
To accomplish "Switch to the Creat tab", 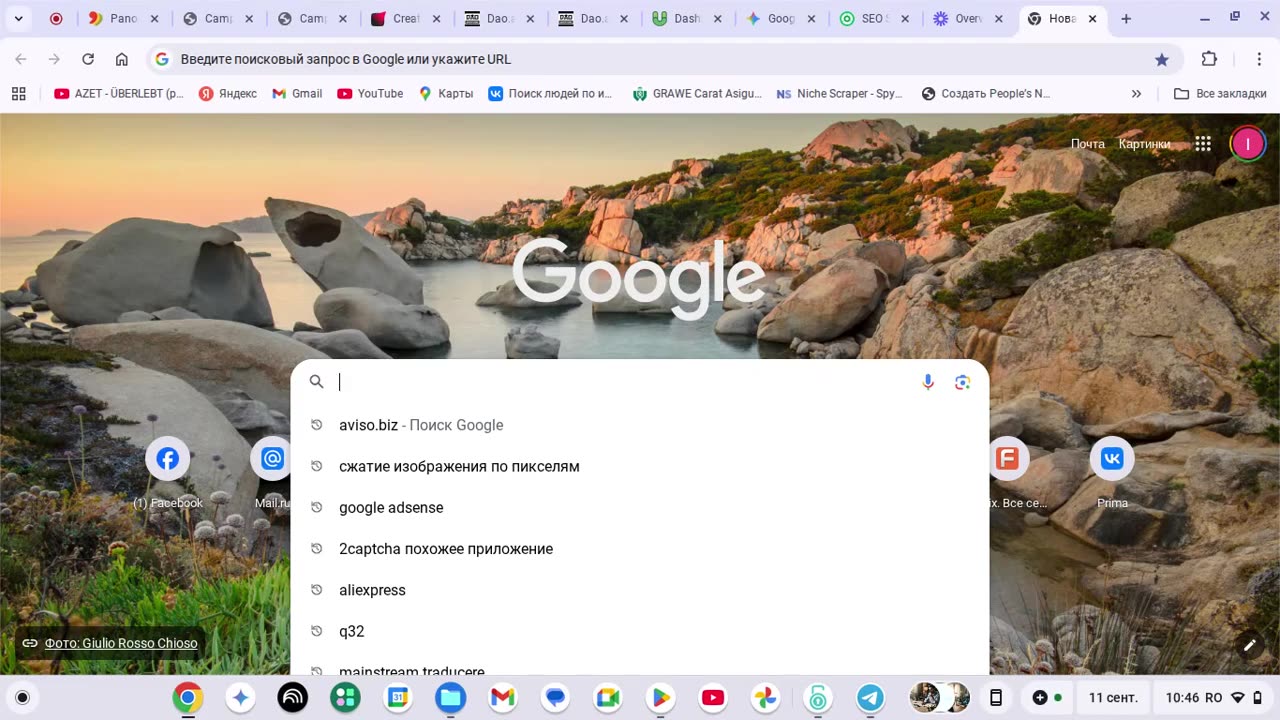I will click(405, 18).
